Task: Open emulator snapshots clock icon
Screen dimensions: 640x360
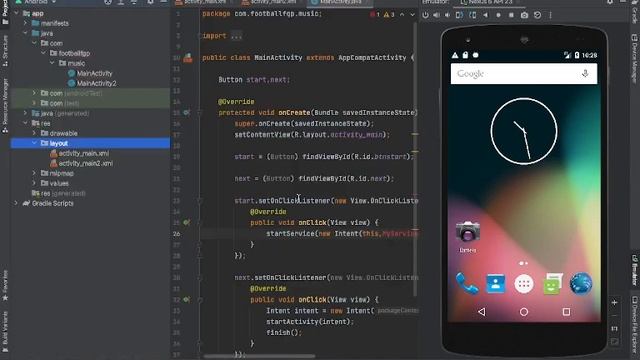Action: click(537, 15)
